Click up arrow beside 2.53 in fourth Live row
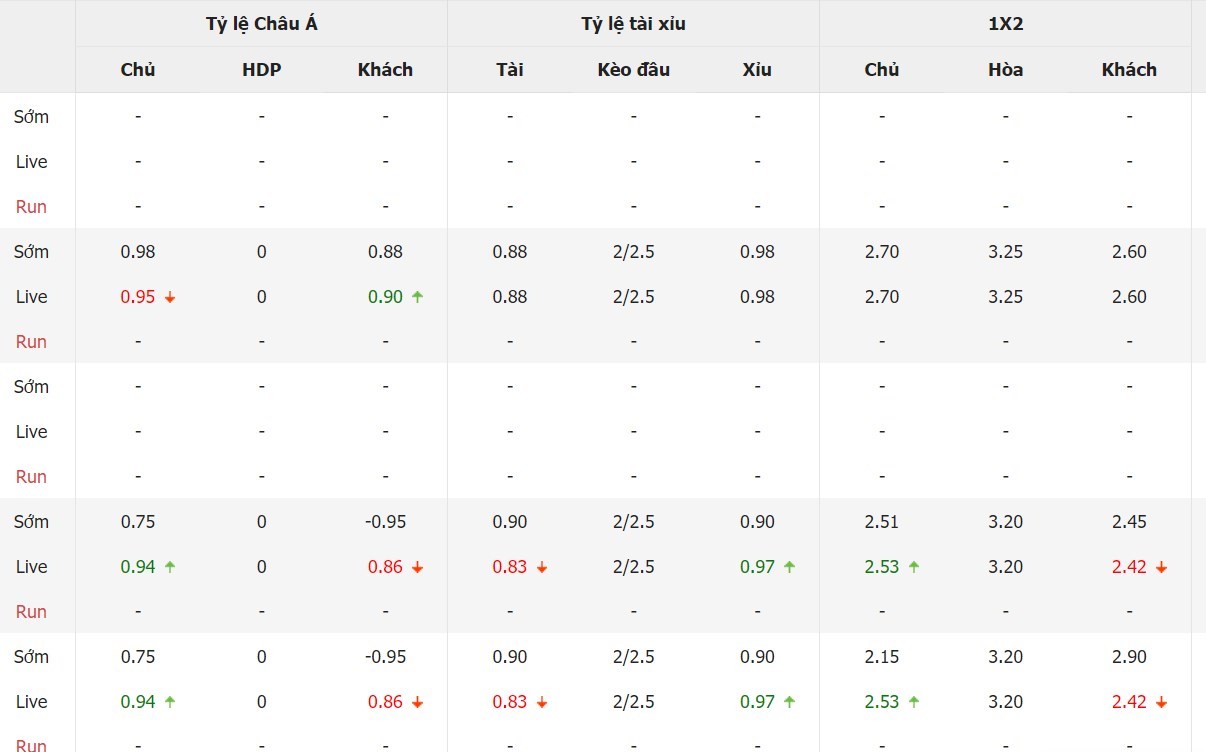Viewport: 1206px width, 752px height. pos(914,567)
